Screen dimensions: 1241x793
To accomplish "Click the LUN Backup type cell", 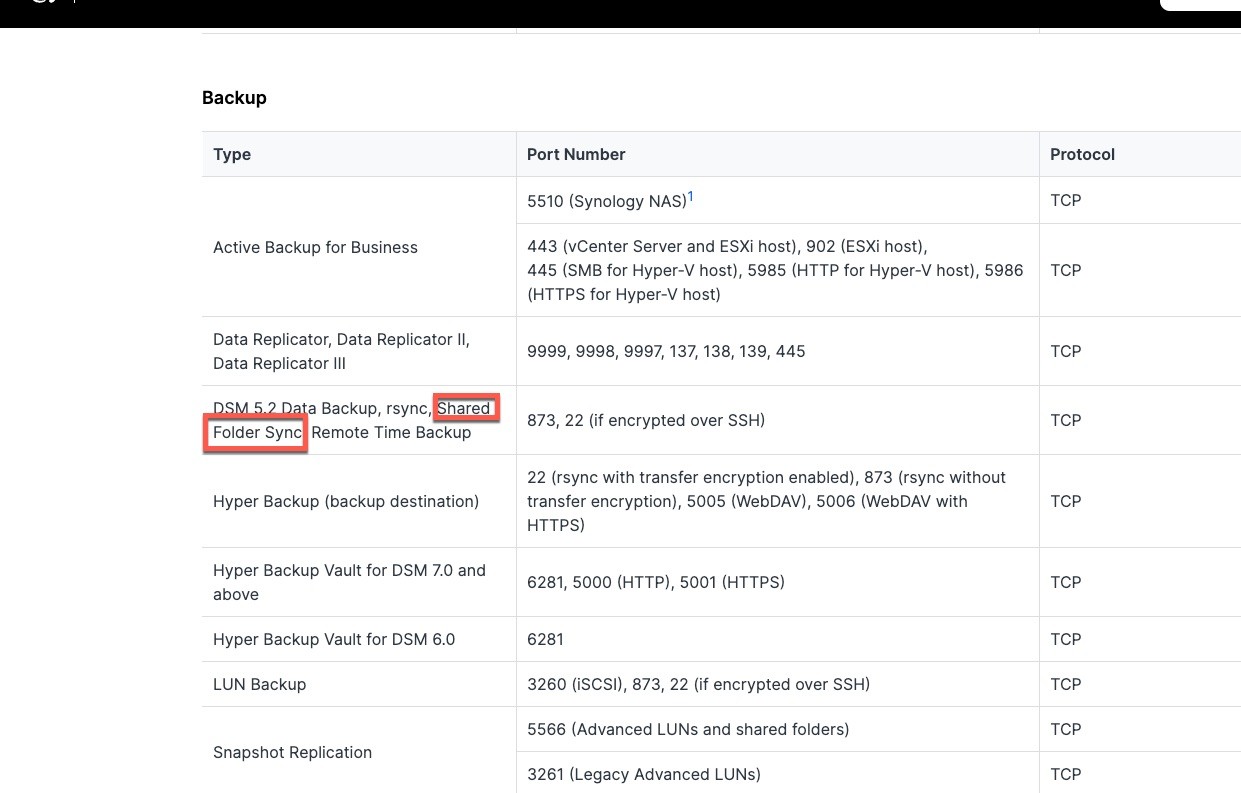I will pyautogui.click(x=259, y=685).
